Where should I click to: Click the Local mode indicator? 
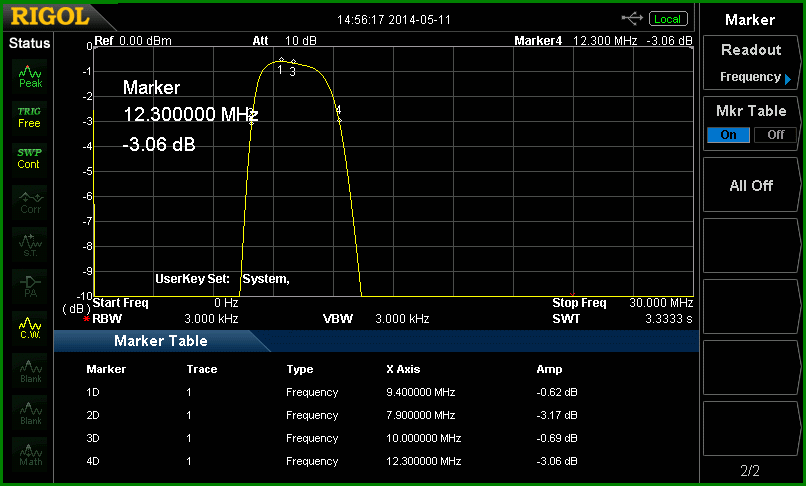click(x=668, y=19)
